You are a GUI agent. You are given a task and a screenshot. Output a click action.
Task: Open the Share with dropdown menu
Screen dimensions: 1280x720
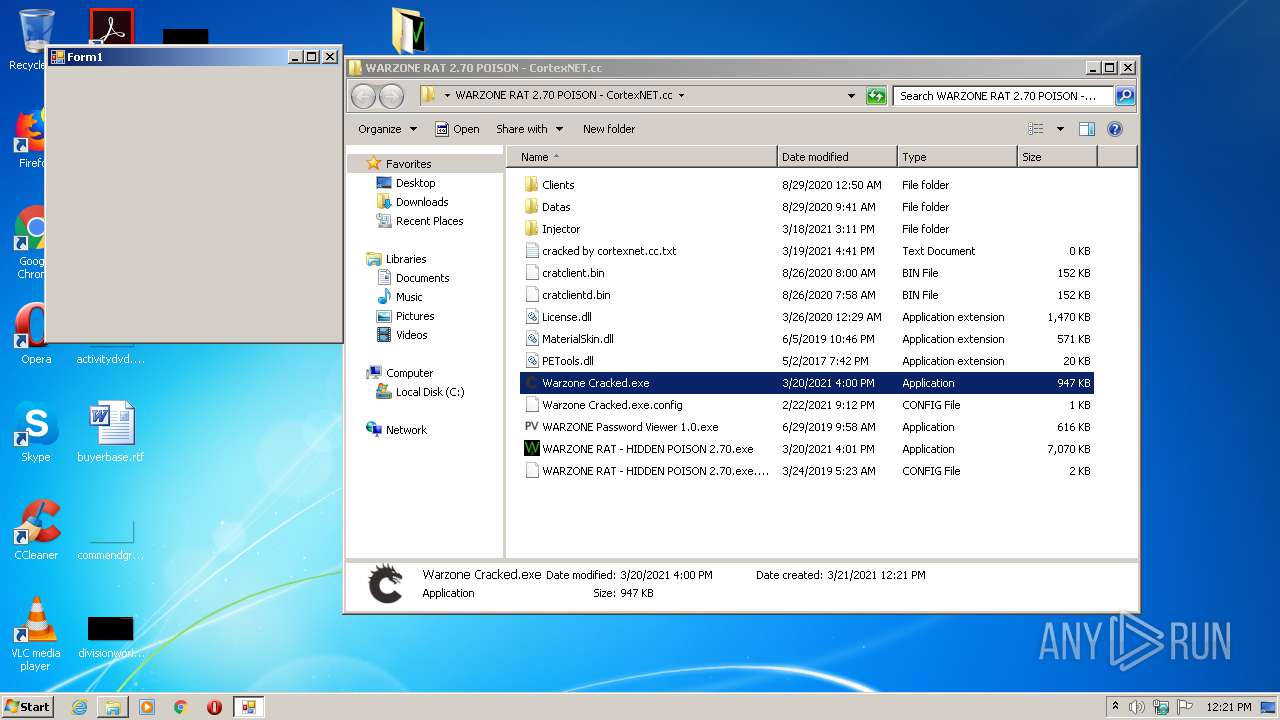[x=530, y=129]
